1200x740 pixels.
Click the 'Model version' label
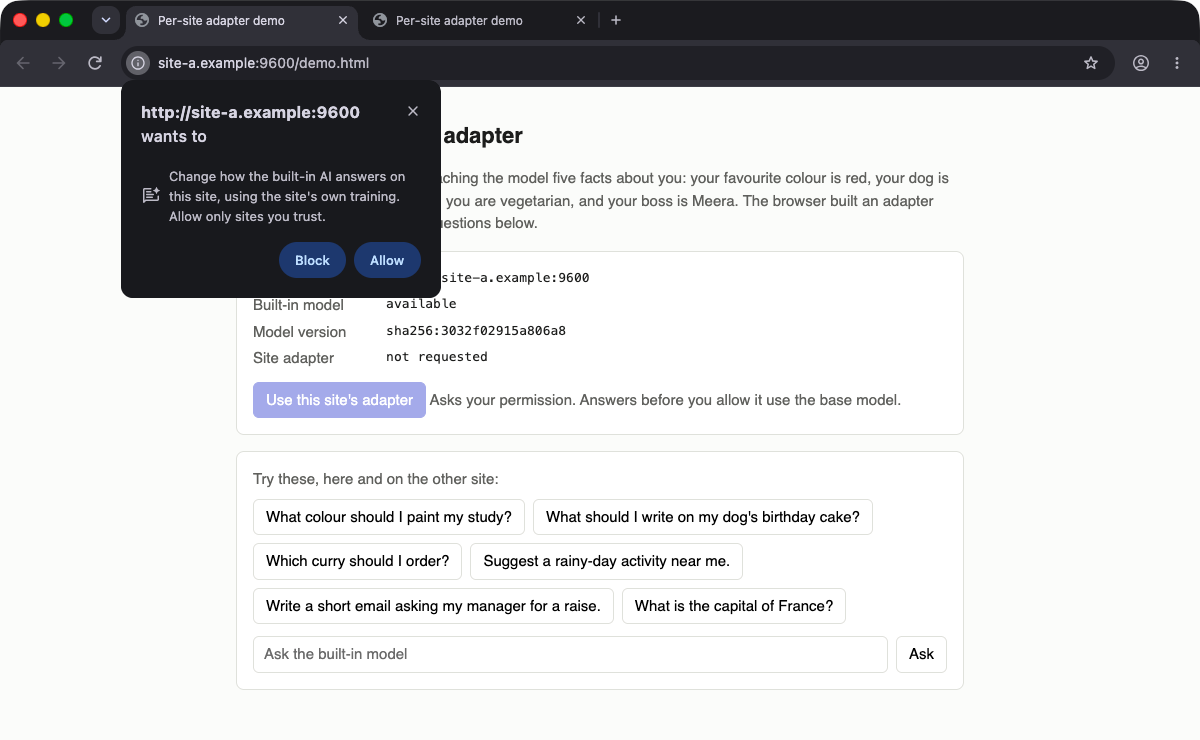tap(299, 332)
